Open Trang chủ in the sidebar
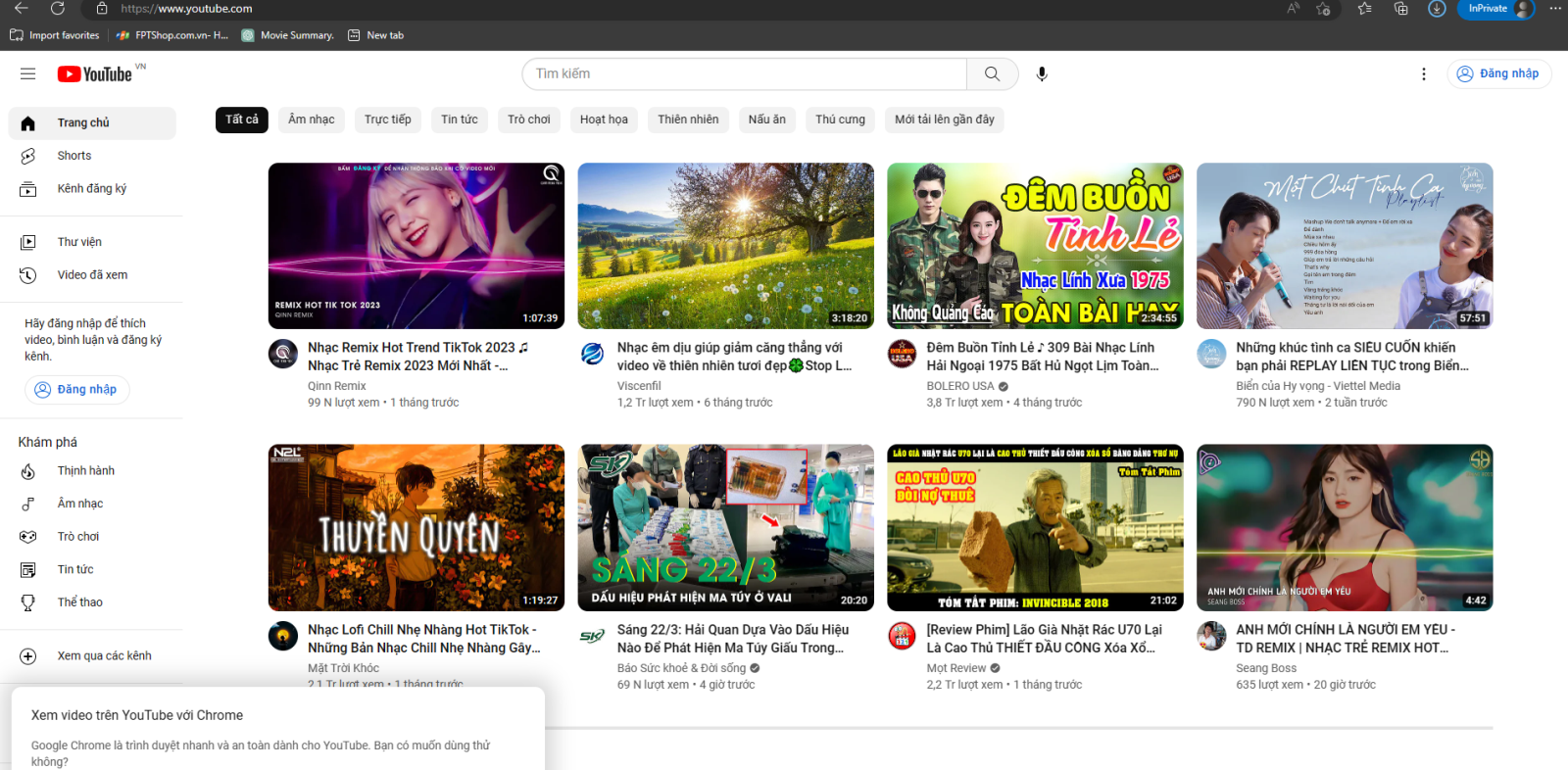This screenshot has width=1568, height=770. pos(92,122)
